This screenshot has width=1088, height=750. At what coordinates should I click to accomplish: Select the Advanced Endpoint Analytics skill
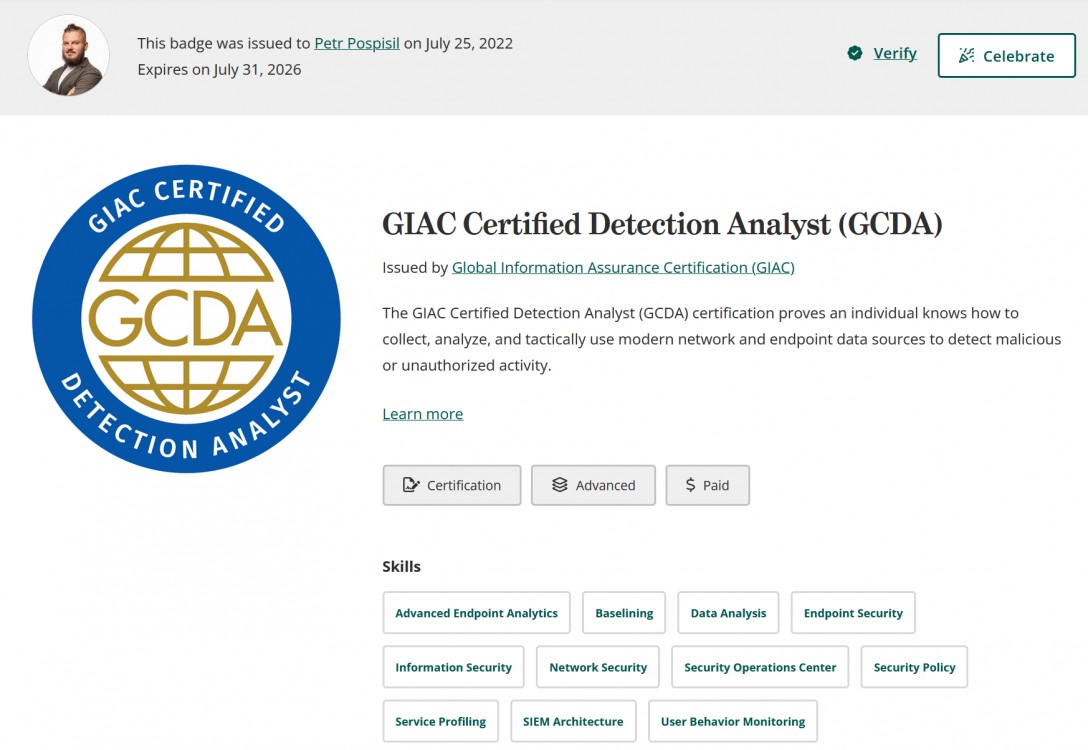point(476,613)
